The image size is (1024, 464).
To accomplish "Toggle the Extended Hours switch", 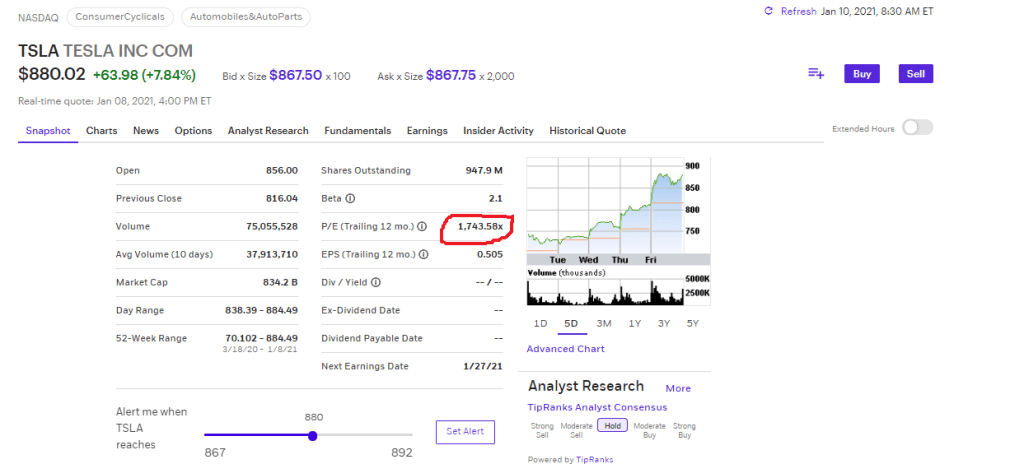I will [x=917, y=127].
